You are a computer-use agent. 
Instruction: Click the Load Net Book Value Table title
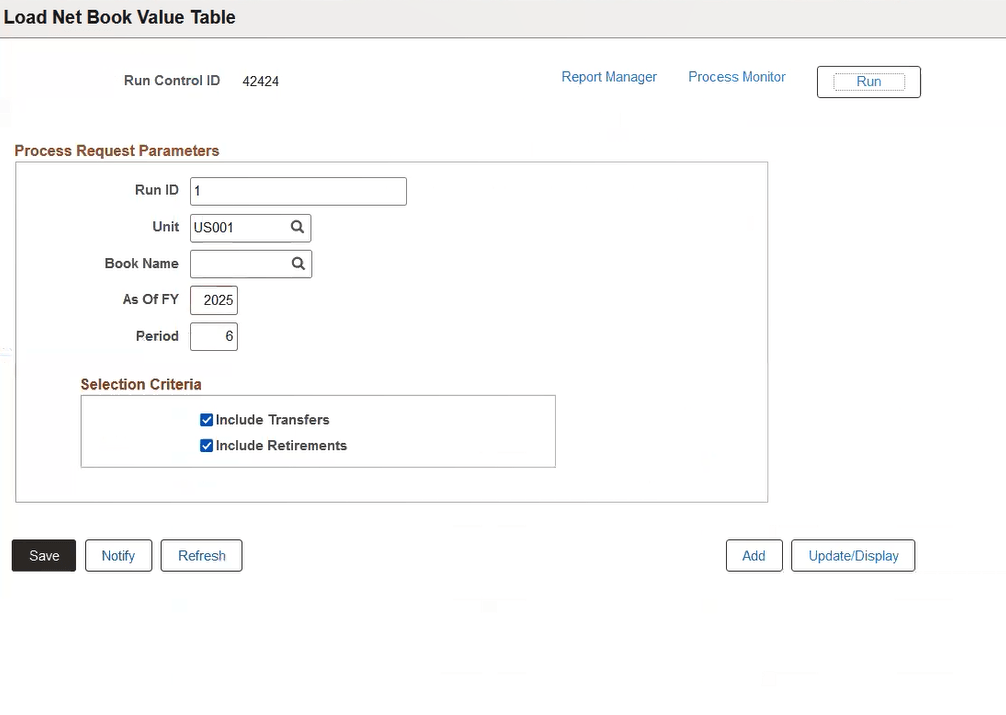coord(119,17)
